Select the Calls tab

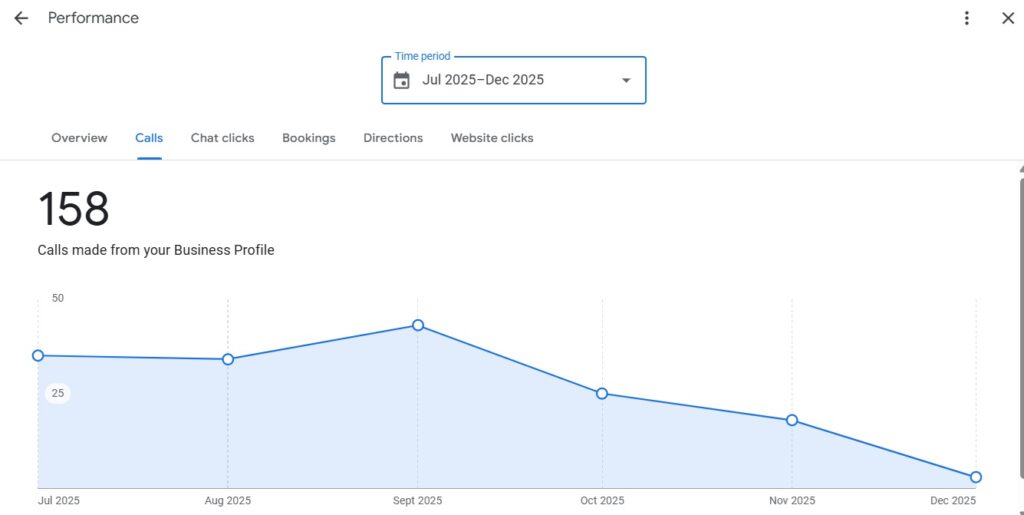[x=149, y=138]
